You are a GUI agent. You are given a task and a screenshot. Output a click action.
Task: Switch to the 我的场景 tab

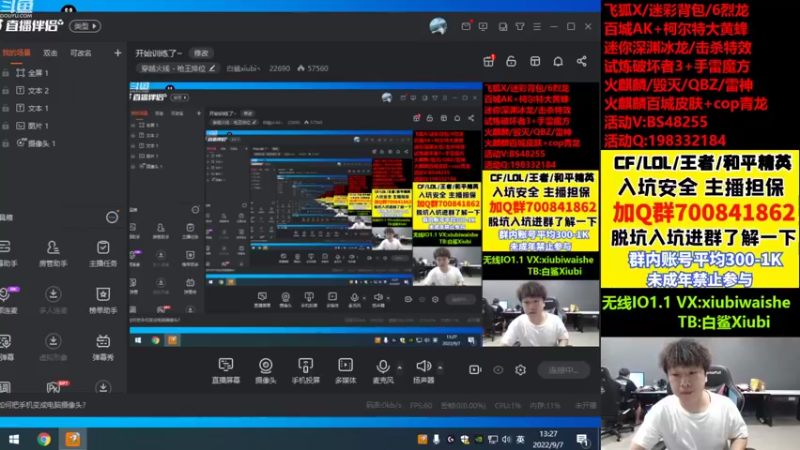pyautogui.click(x=16, y=53)
